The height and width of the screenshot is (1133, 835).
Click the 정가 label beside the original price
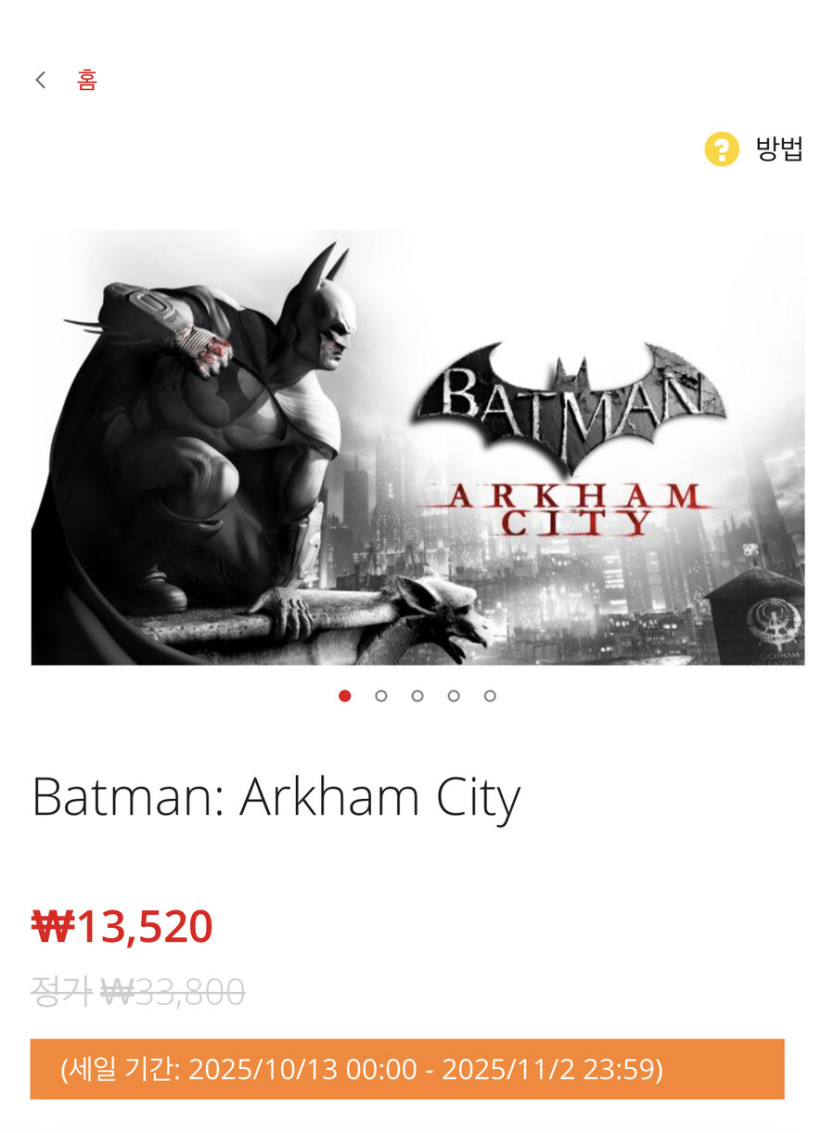click(x=62, y=991)
